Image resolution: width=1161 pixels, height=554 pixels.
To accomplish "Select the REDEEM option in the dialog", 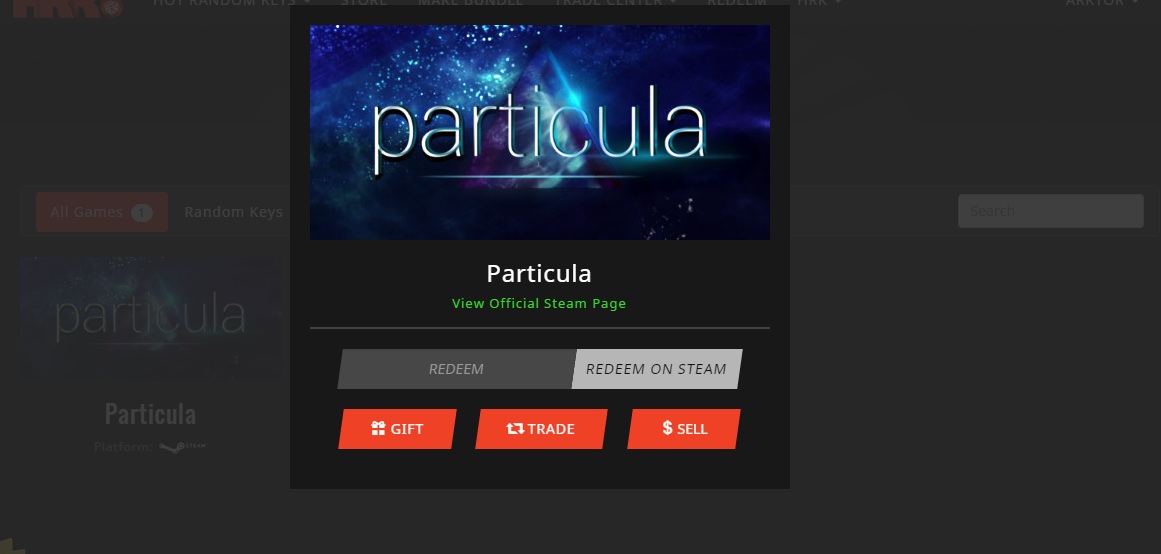I will tap(456, 369).
